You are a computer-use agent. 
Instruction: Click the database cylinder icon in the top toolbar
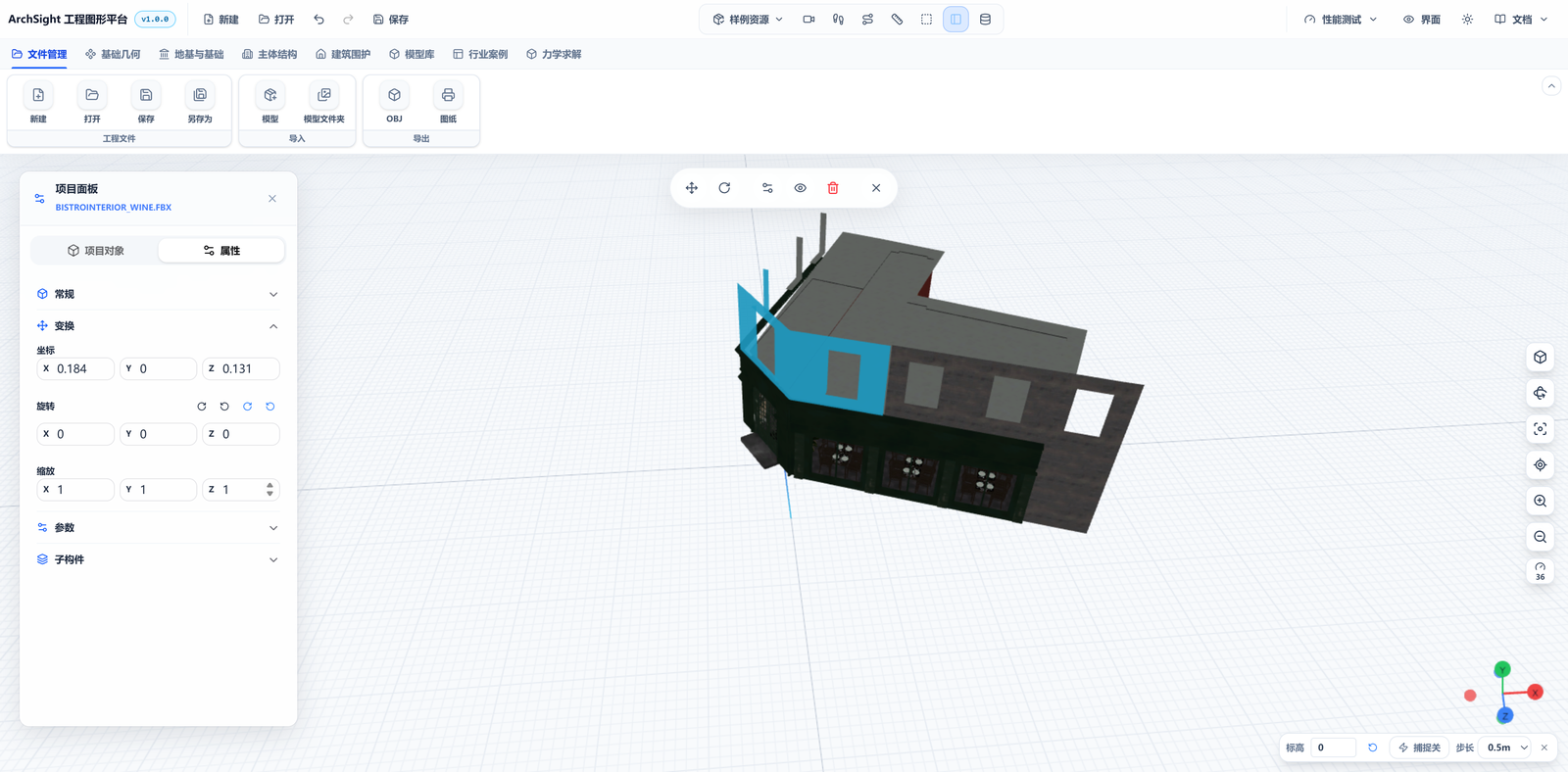point(985,20)
